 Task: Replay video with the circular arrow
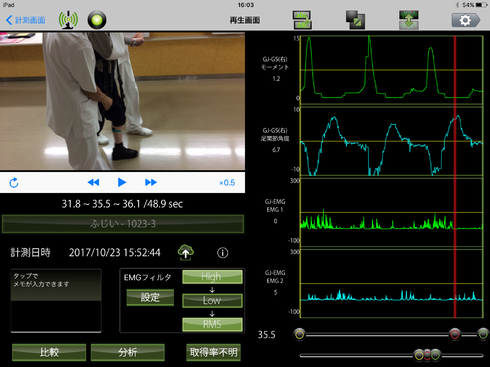click(14, 183)
